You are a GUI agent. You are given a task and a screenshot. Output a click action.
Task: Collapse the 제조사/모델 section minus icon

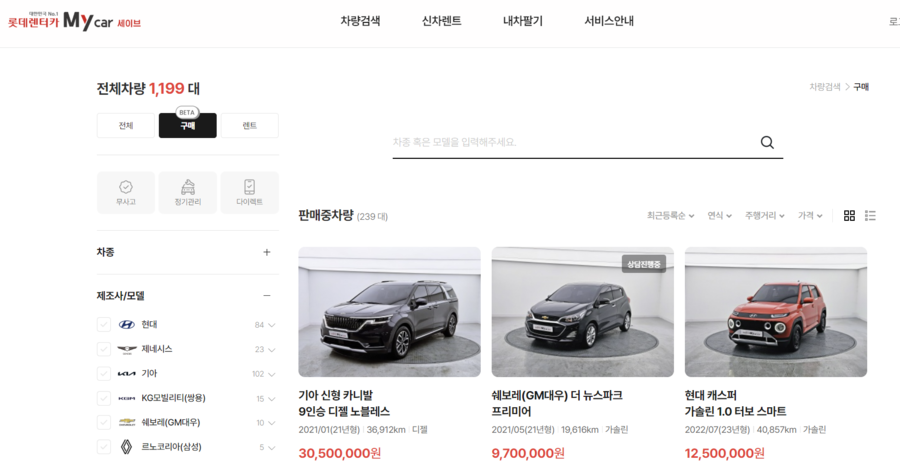[x=266, y=296]
